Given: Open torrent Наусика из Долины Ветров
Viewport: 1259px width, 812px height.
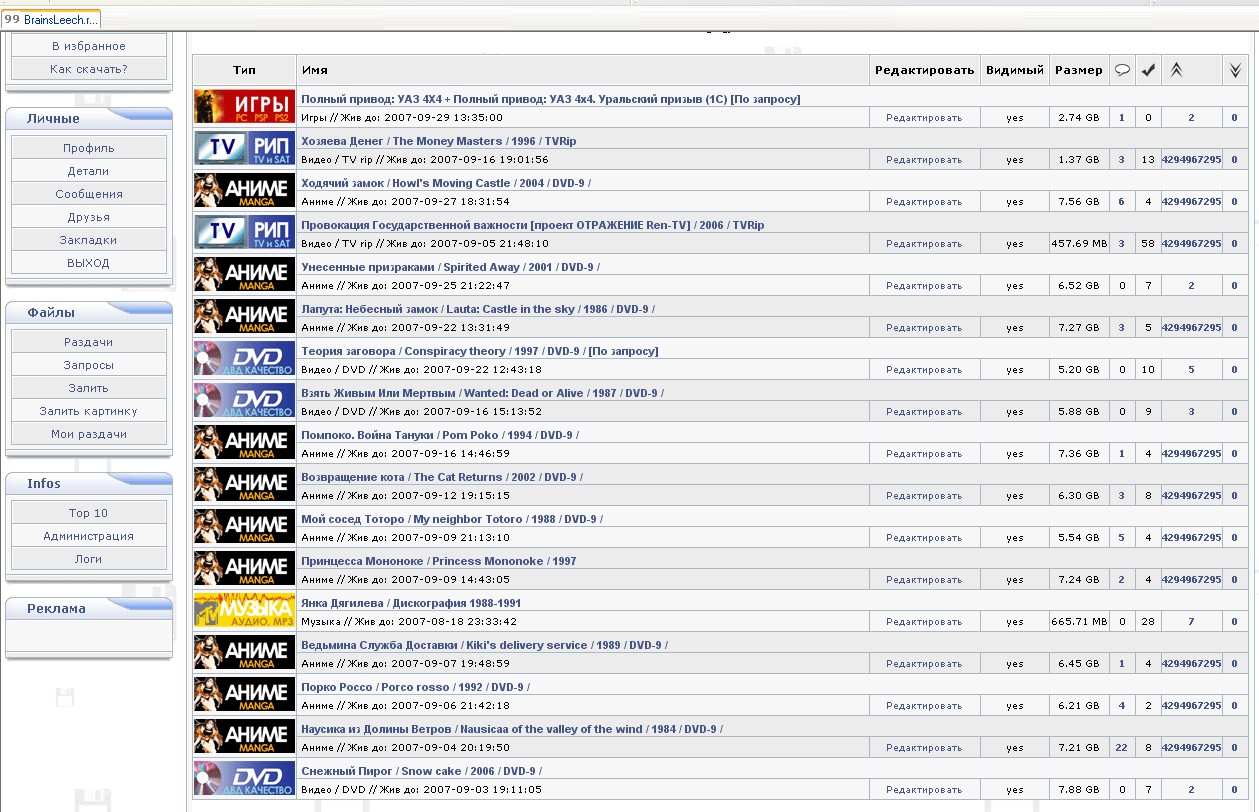Looking at the screenshot, I should point(511,729).
